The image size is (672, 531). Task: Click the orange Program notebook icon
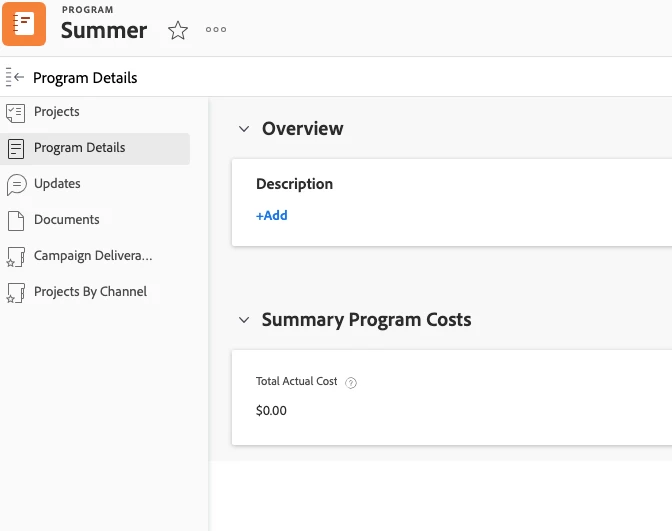pos(24,24)
